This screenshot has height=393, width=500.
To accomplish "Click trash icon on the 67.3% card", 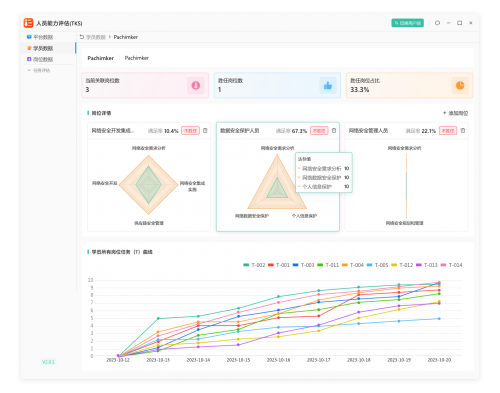I will pyautogui.click(x=334, y=131).
